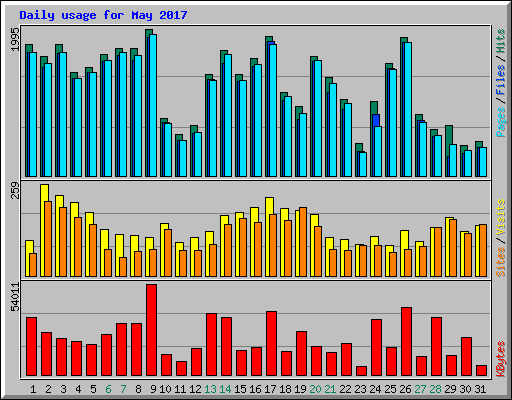Click day 31 on the date axis

480,389
